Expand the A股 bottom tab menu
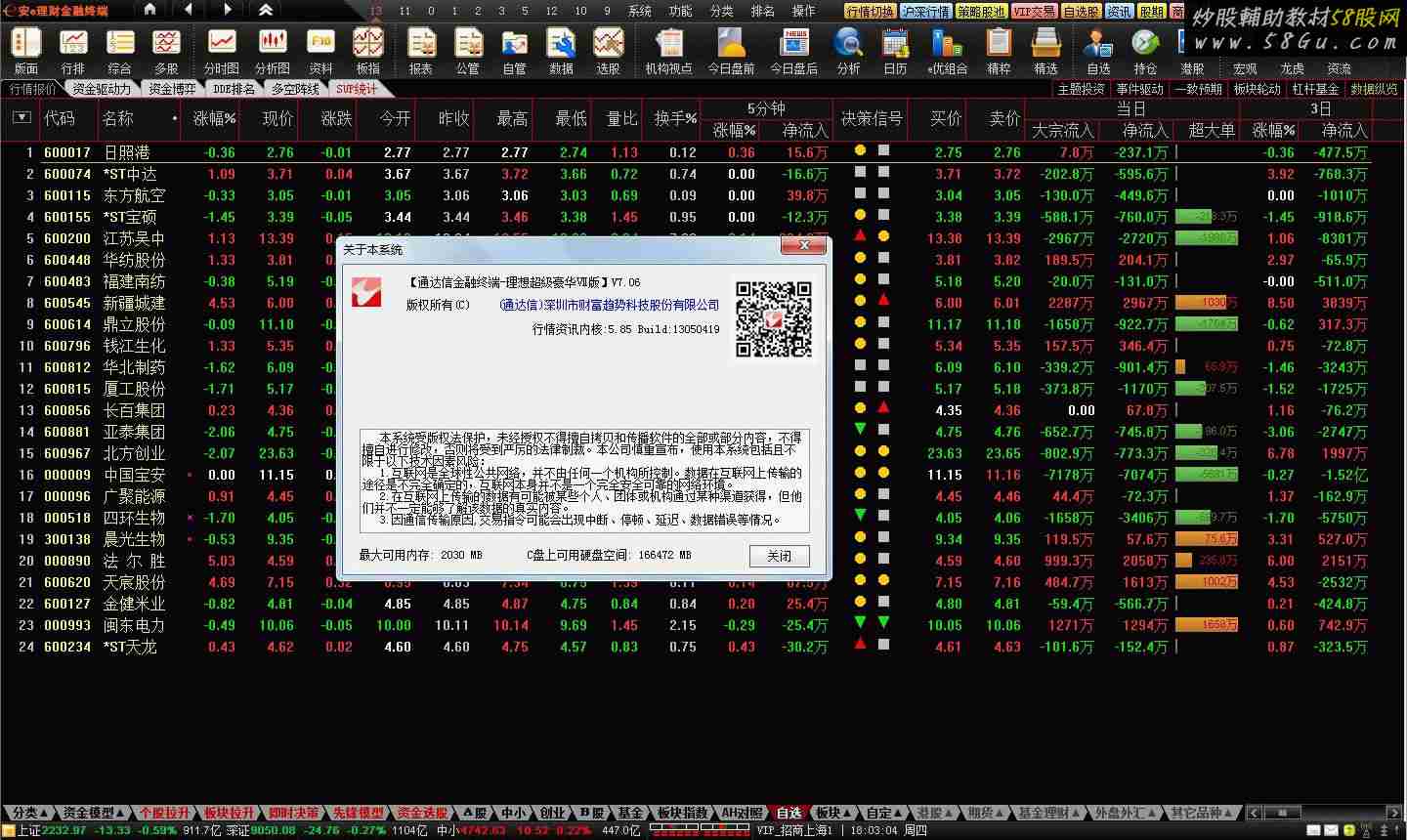The width and height of the screenshot is (1407, 840). click(474, 813)
